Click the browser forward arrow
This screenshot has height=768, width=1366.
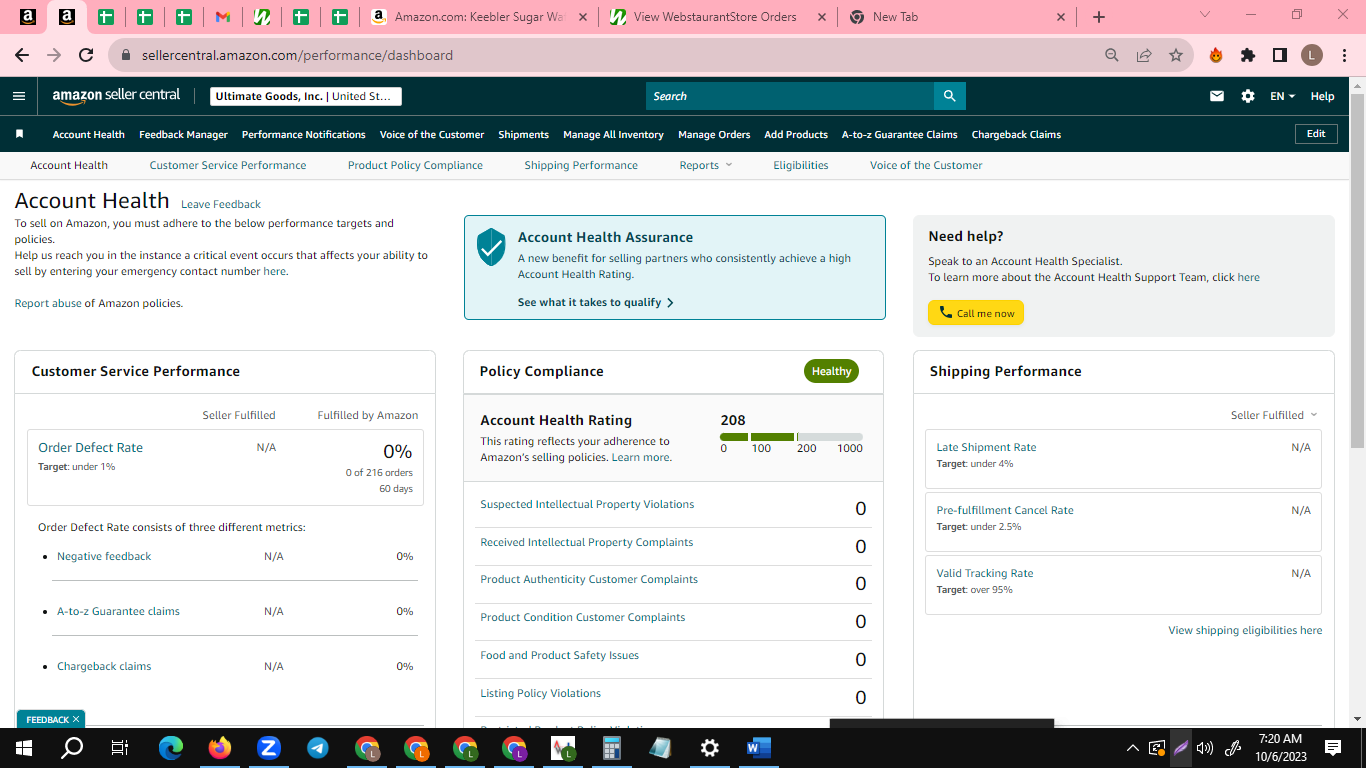tap(54, 55)
